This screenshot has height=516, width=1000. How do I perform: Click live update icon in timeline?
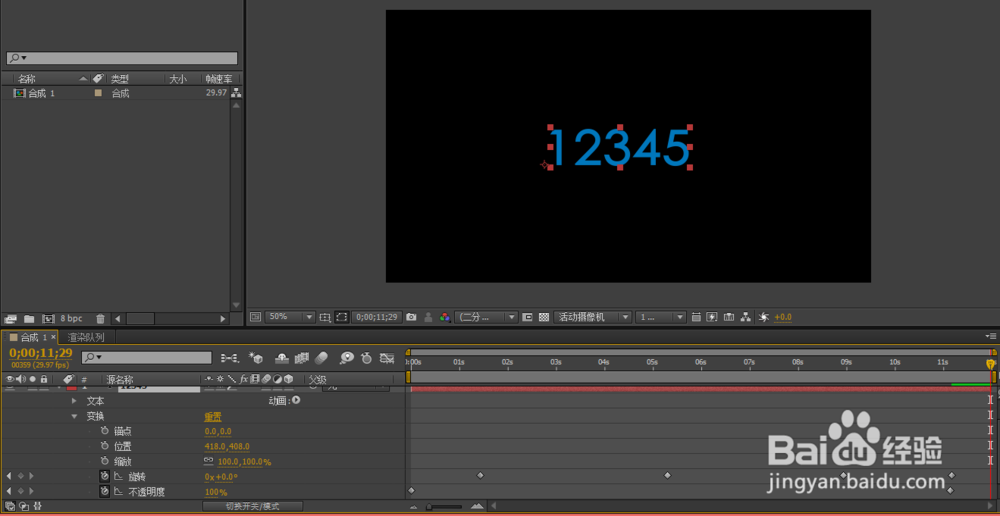tap(282, 358)
